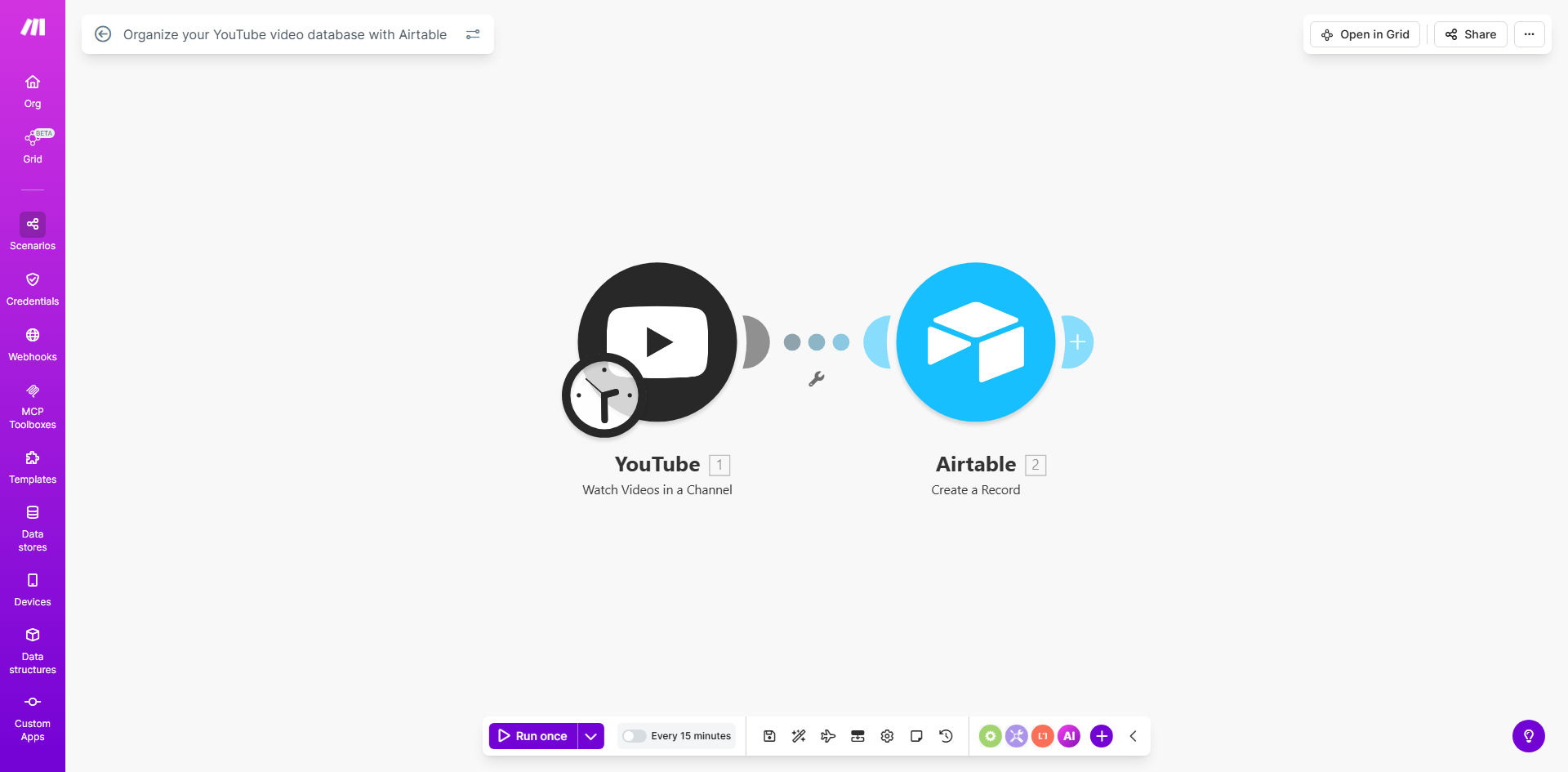Screen dimensions: 1568x772
Task: Click the scenario title text
Action: (285, 34)
